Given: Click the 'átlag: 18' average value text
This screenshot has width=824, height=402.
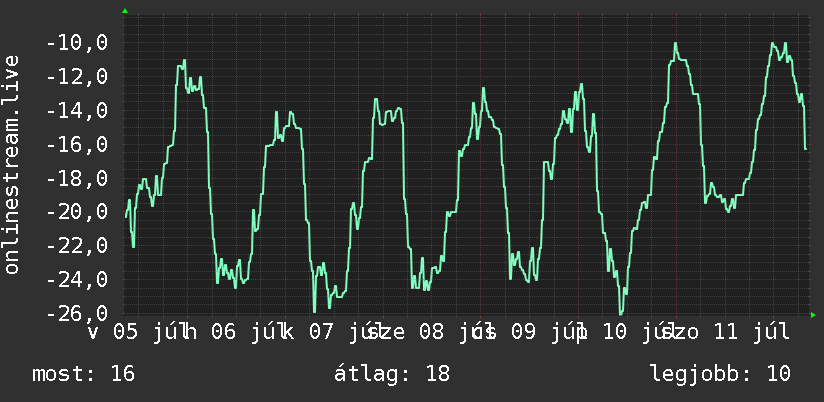Looking at the screenshot, I should [x=392, y=374].
